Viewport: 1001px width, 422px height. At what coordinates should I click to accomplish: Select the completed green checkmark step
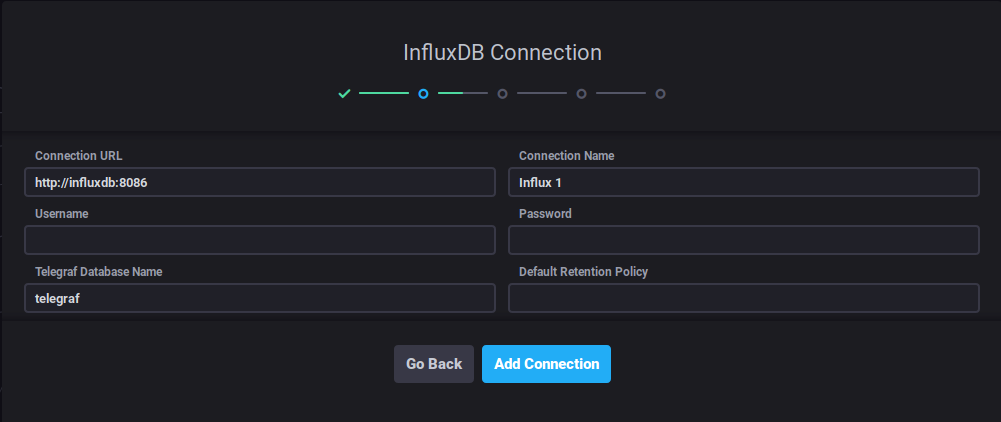pos(344,94)
